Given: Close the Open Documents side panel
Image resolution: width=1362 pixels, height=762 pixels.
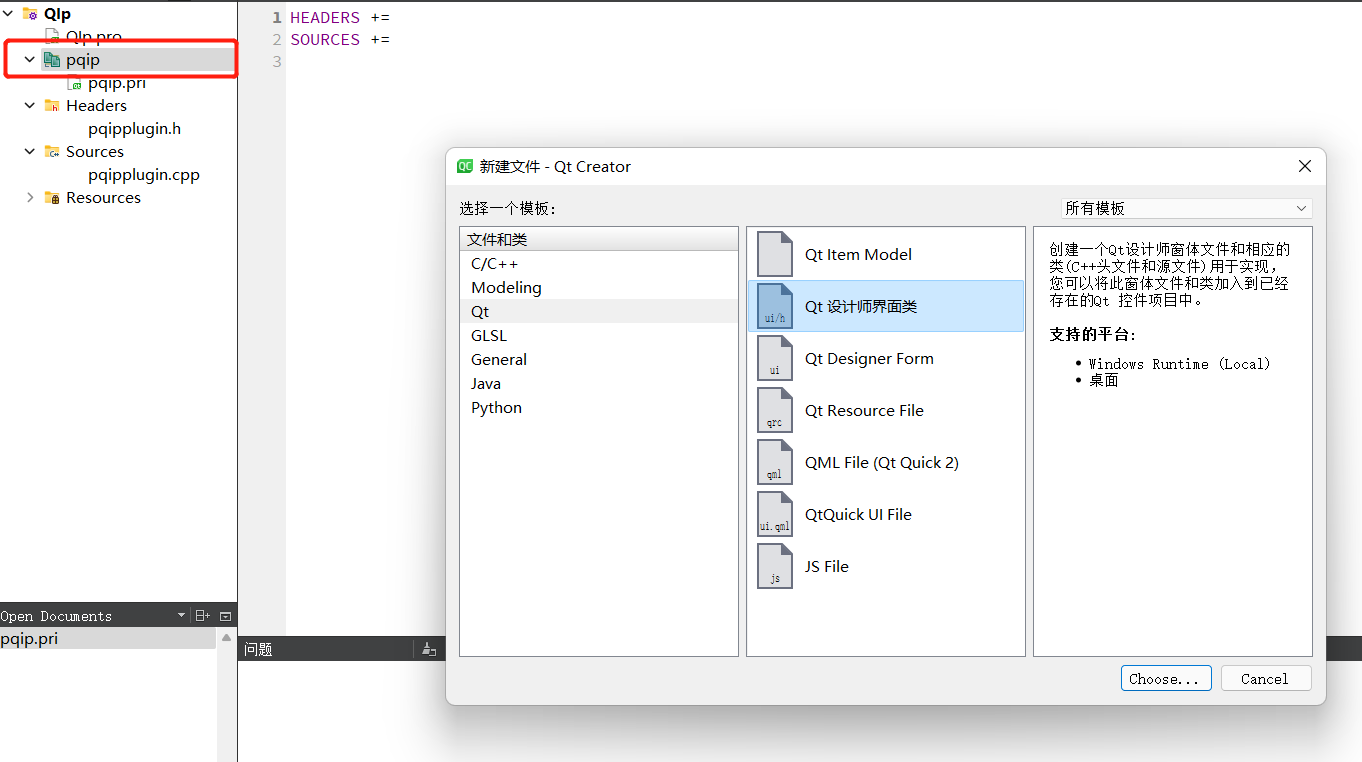Looking at the screenshot, I should point(225,616).
